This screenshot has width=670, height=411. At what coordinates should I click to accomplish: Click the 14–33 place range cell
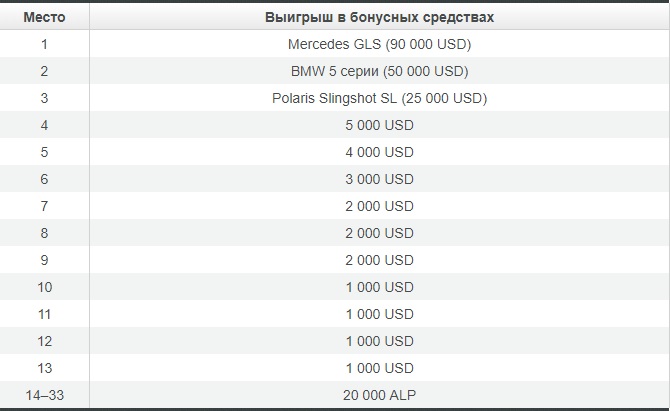coord(44,395)
